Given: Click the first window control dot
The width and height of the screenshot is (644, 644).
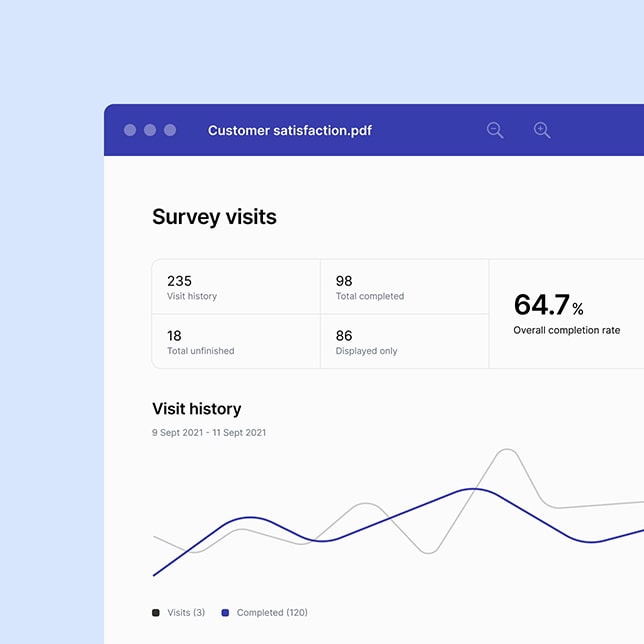Looking at the screenshot, I should (x=130, y=130).
